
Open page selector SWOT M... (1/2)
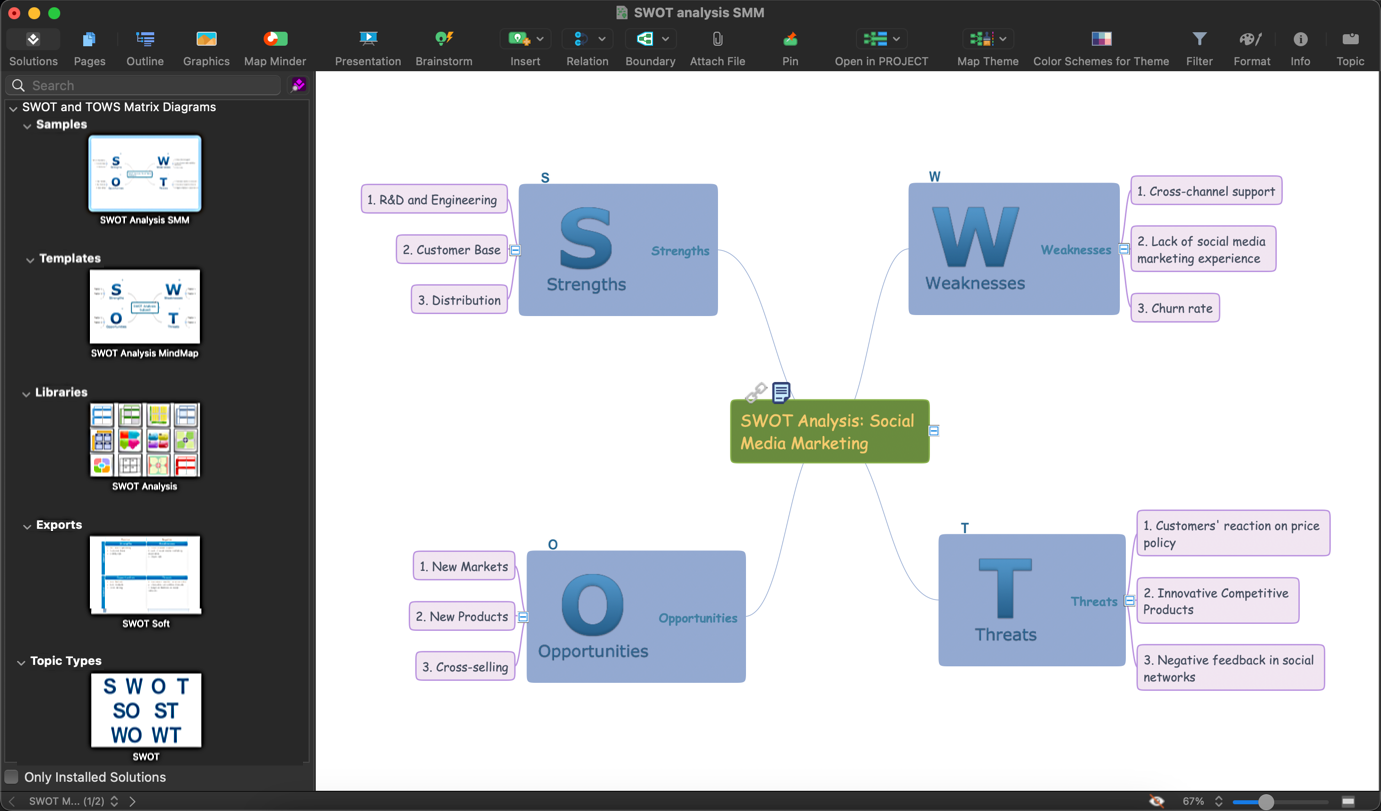coord(73,801)
